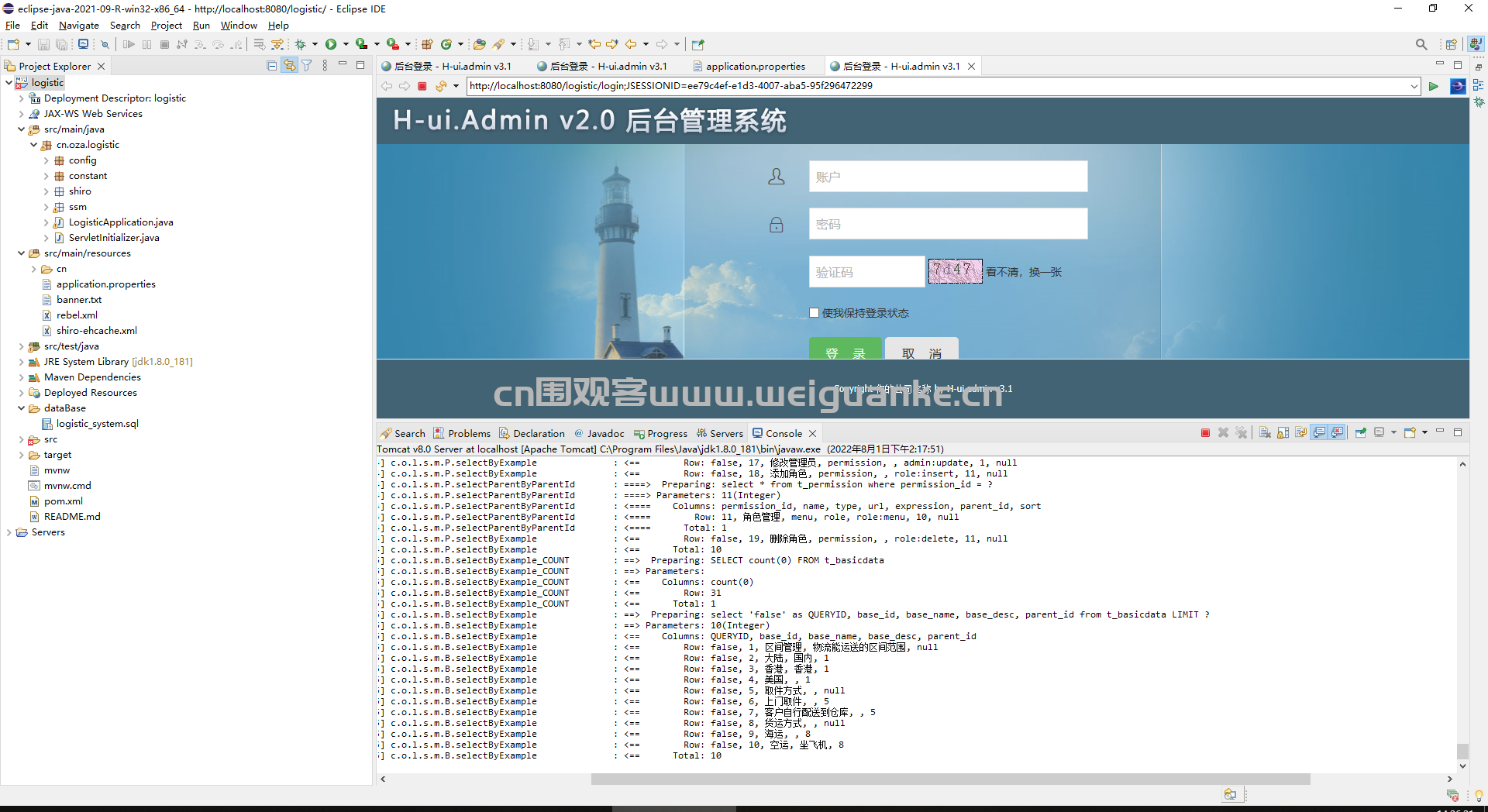The width and height of the screenshot is (1488, 812).
Task: Click the 验证码 captcha input field
Action: point(866,272)
